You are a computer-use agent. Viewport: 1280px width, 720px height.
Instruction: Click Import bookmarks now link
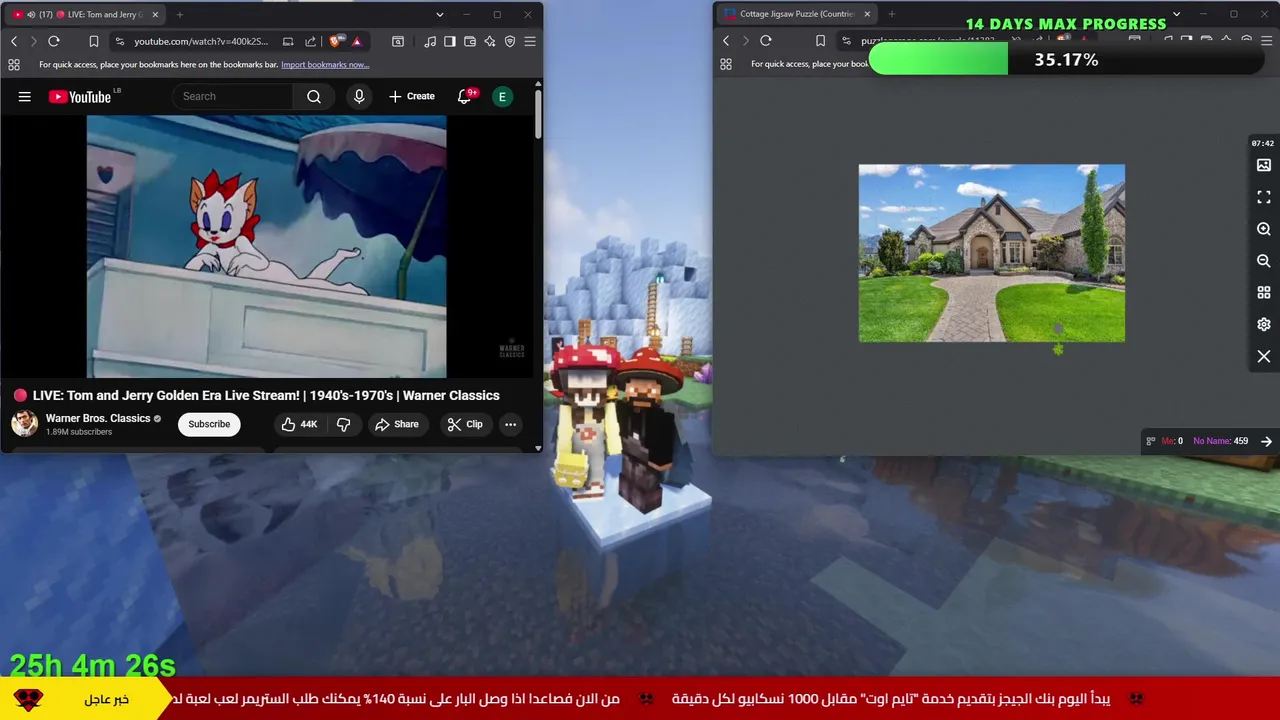click(x=325, y=64)
